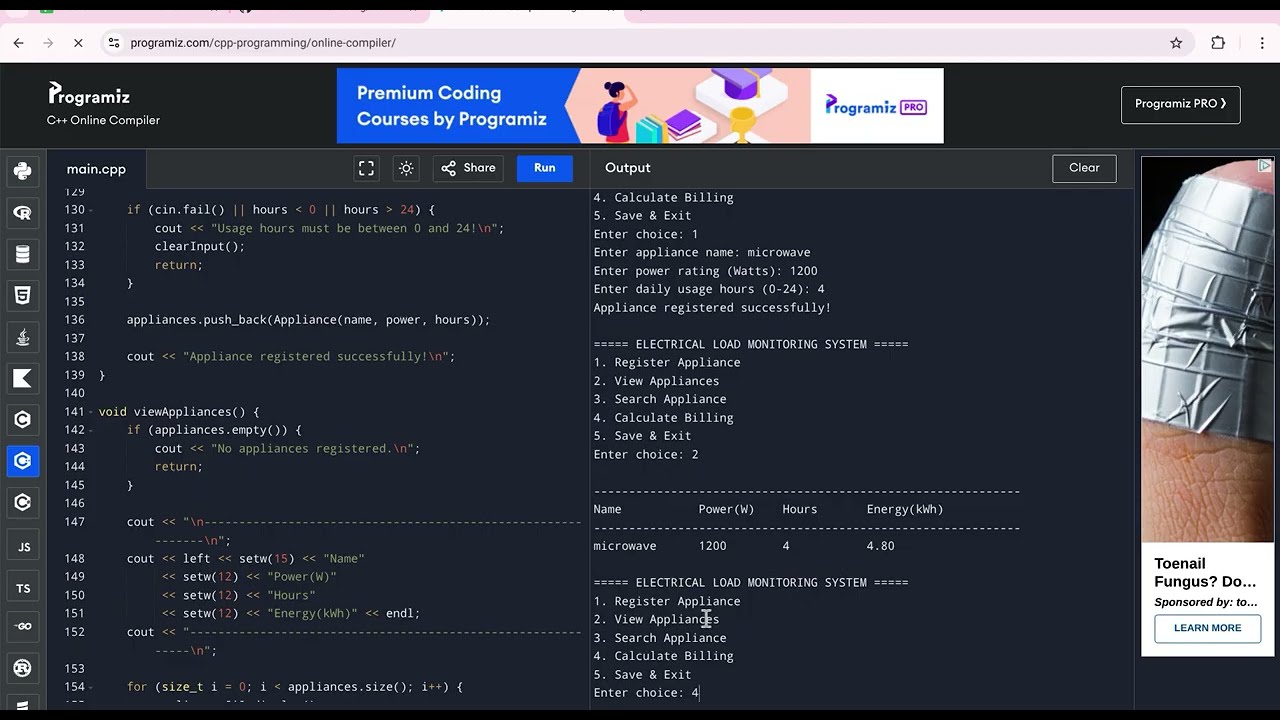This screenshot has width=1280, height=720.
Task: Open the Rust compiler icon
Action: tap(23, 667)
